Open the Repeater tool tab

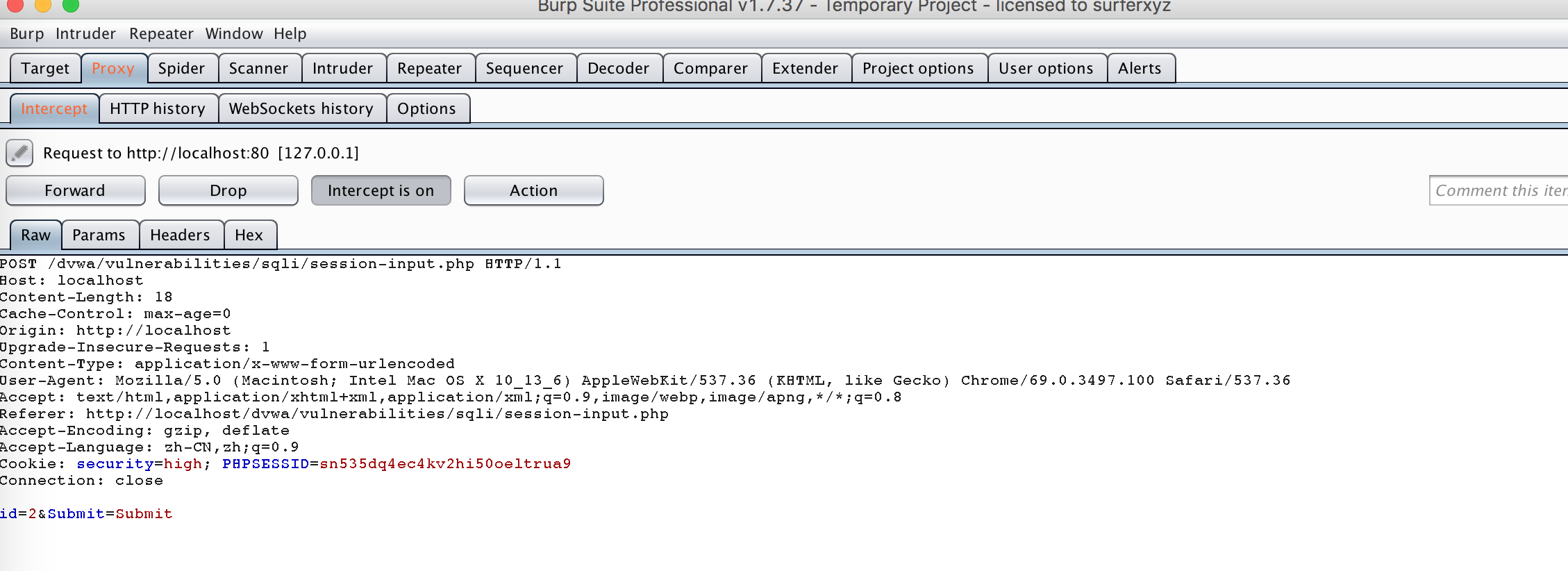pyautogui.click(x=429, y=68)
